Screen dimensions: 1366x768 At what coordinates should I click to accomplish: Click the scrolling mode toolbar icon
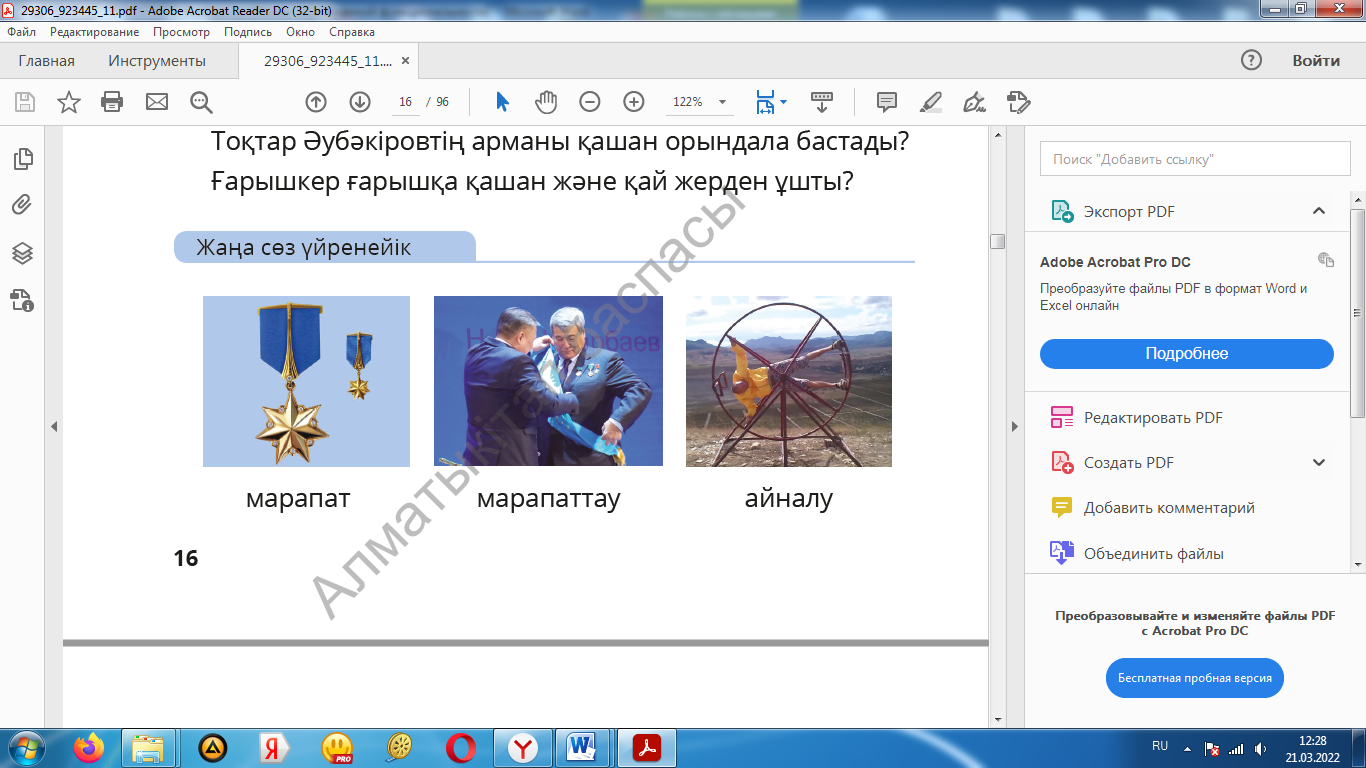821,102
